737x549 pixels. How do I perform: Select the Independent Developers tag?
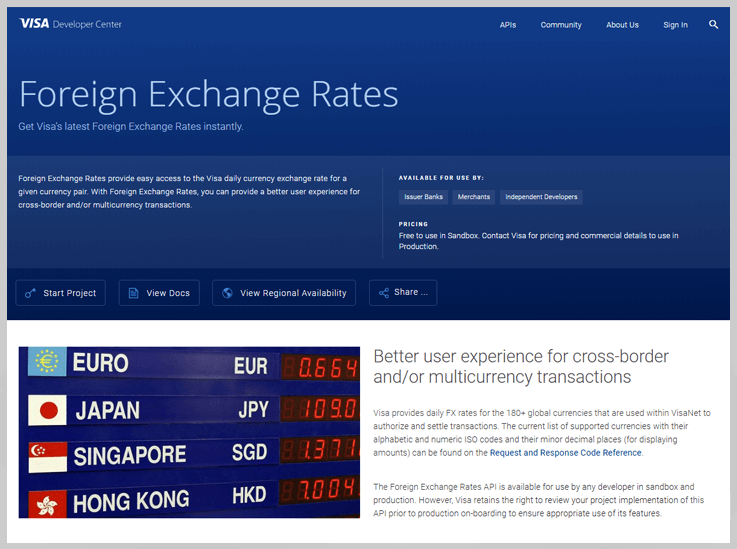pos(541,197)
